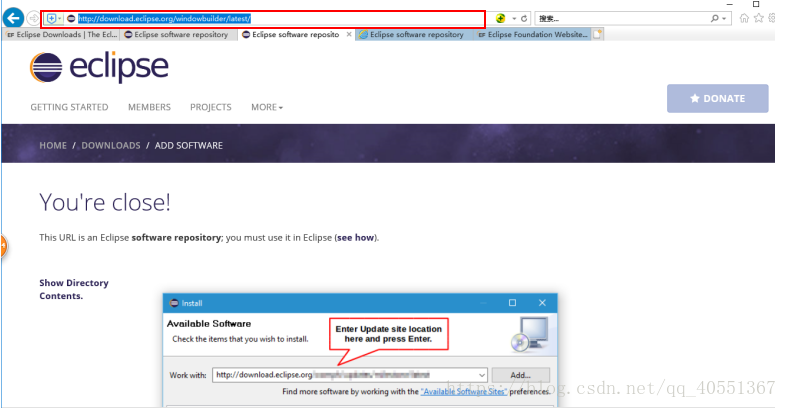The image size is (787, 408).
Task: Expand the address bar dropdown arrow
Action: tap(514, 19)
